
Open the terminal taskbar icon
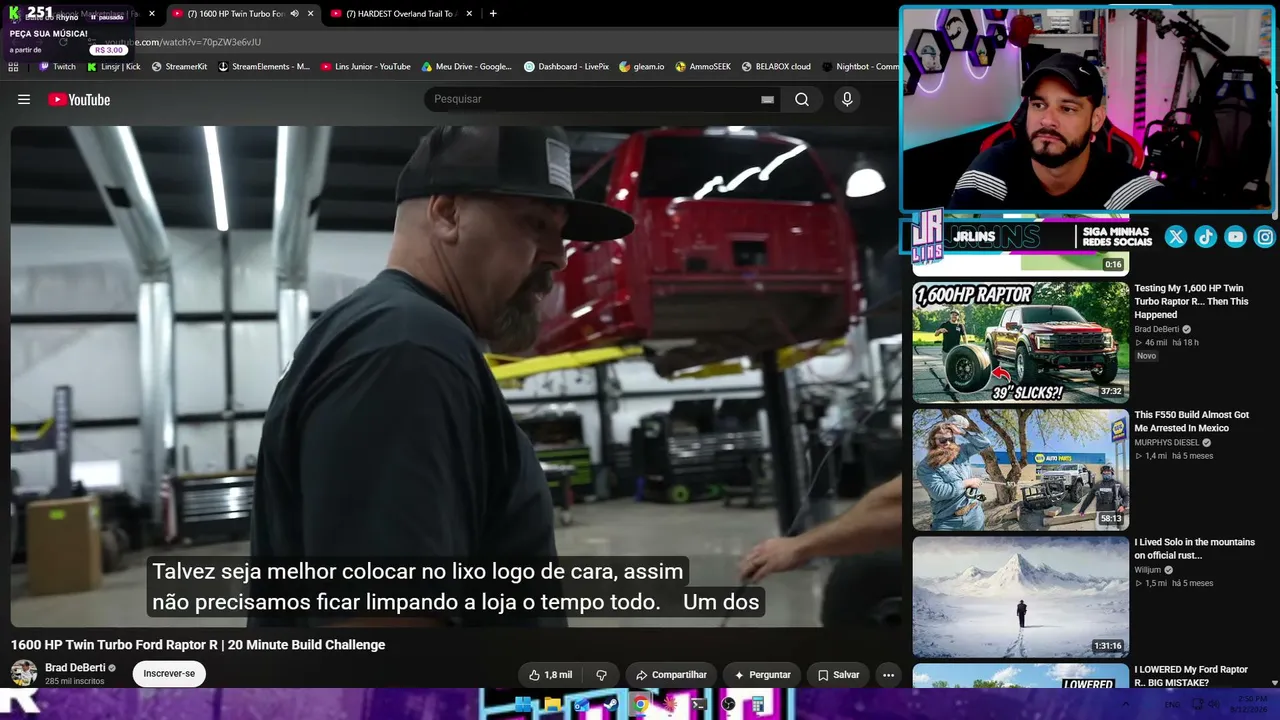699,704
